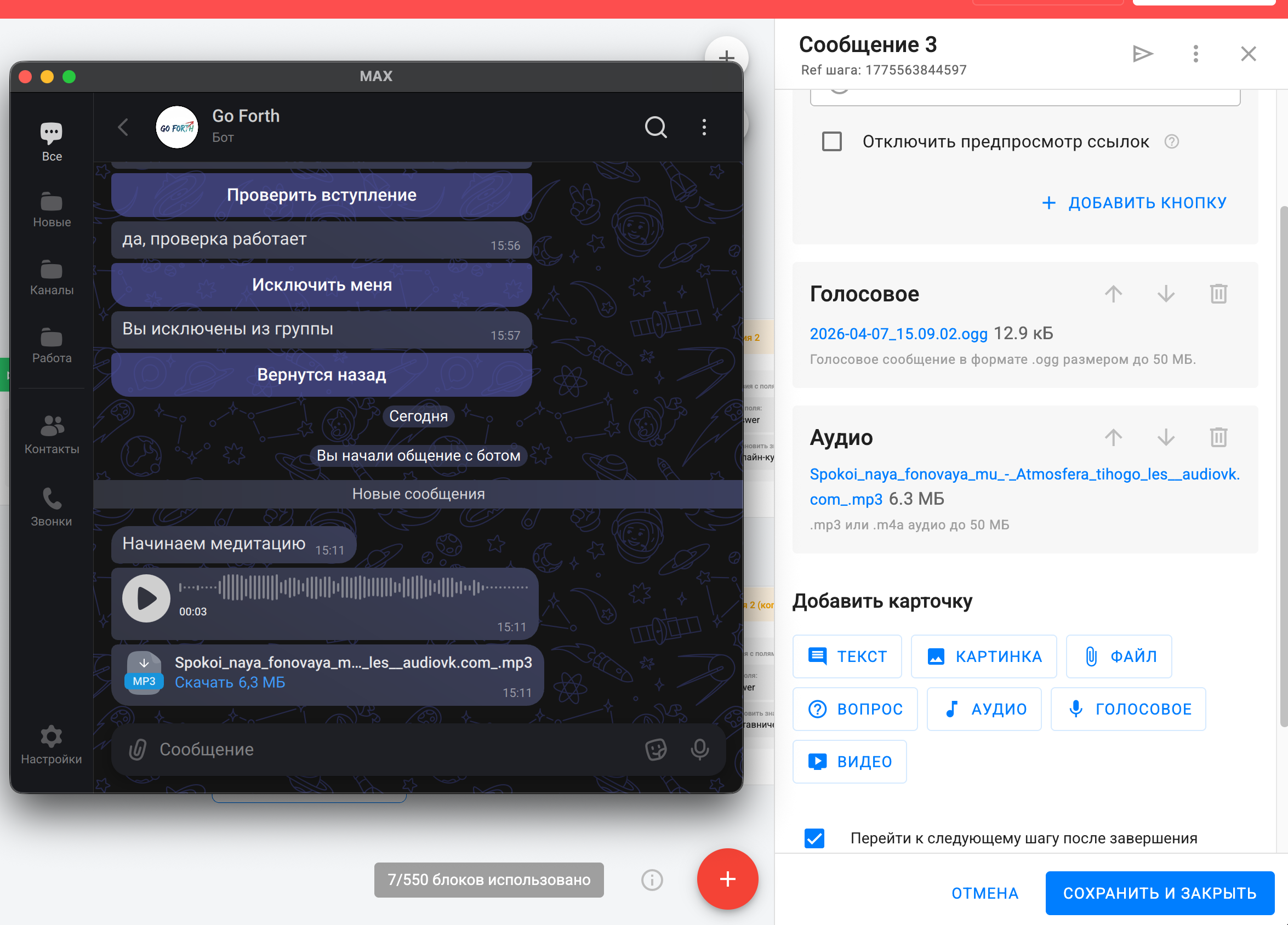This screenshot has height=925, width=1288.
Task: Click the paperclip attach icon in chat
Action: (138, 749)
